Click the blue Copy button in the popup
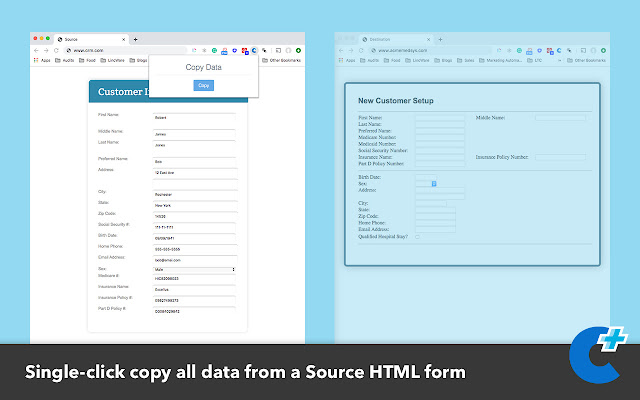640x400 pixels. (203, 86)
